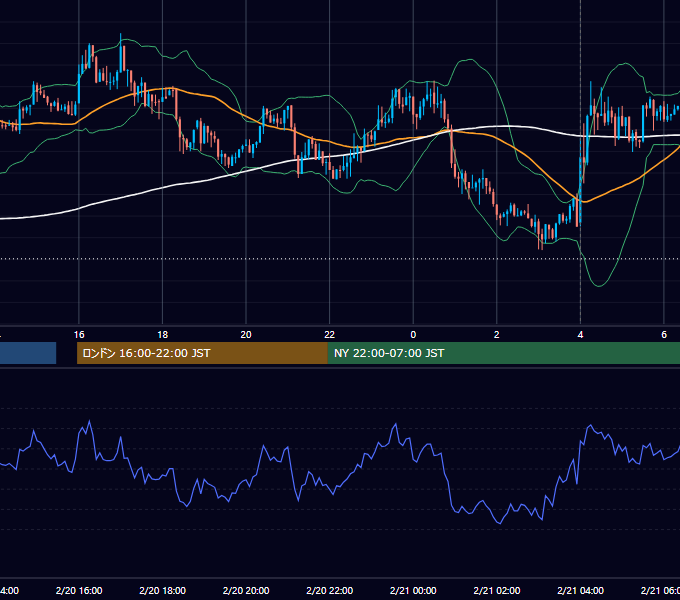The height and width of the screenshot is (600, 680).
Task: Click the 4 hour label on upper axis
Action: point(580,335)
